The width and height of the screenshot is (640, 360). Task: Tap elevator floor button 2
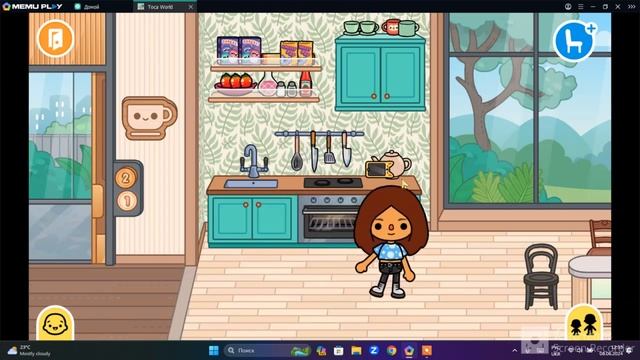(126, 178)
